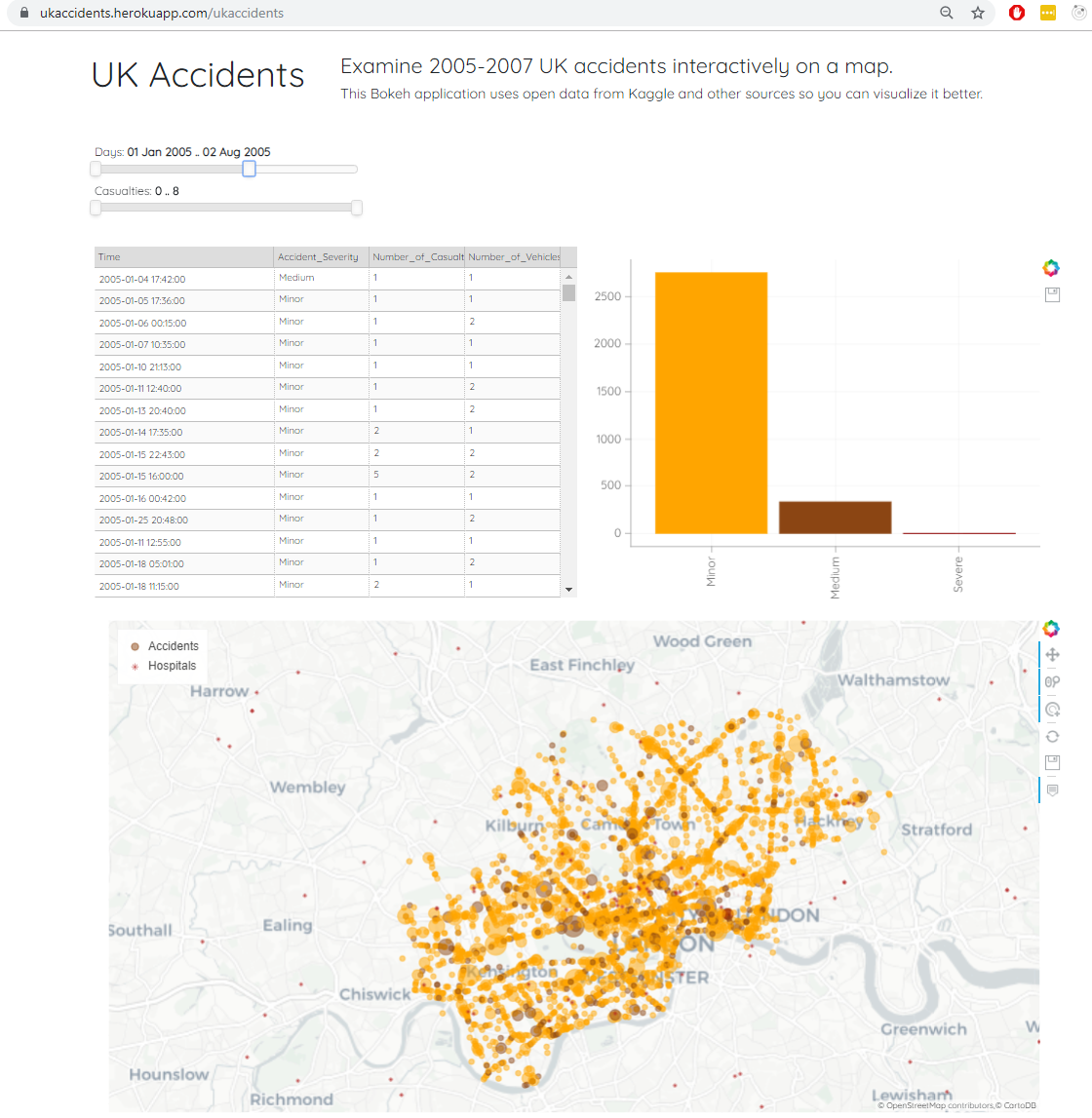This screenshot has width=1092, height=1118.
Task: Open the yellow browser extension icon
Action: 1048,13
